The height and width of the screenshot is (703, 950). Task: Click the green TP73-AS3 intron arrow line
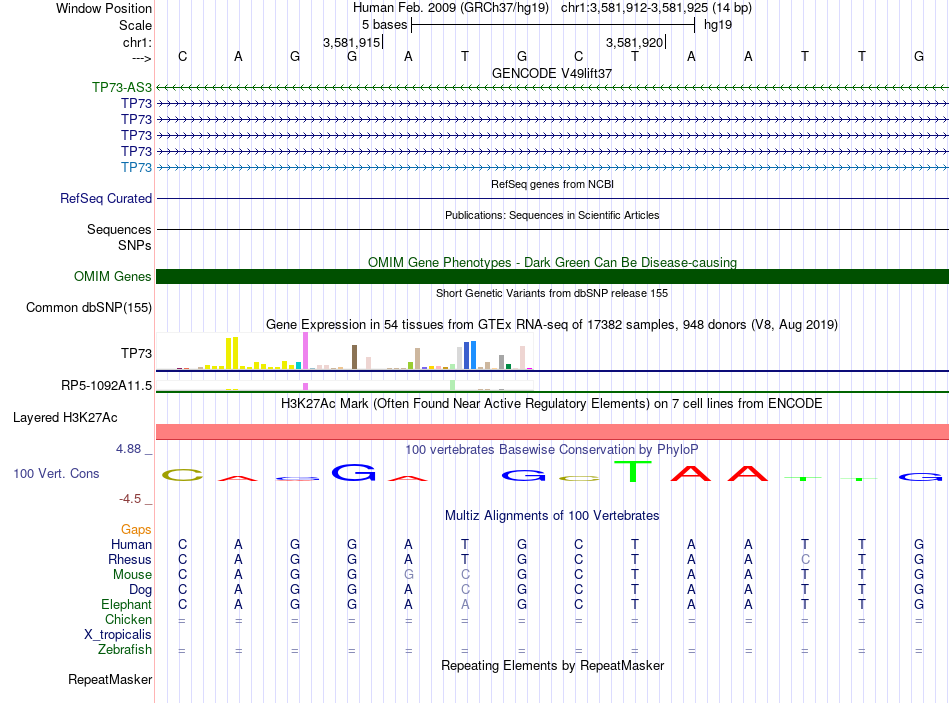pos(552,88)
